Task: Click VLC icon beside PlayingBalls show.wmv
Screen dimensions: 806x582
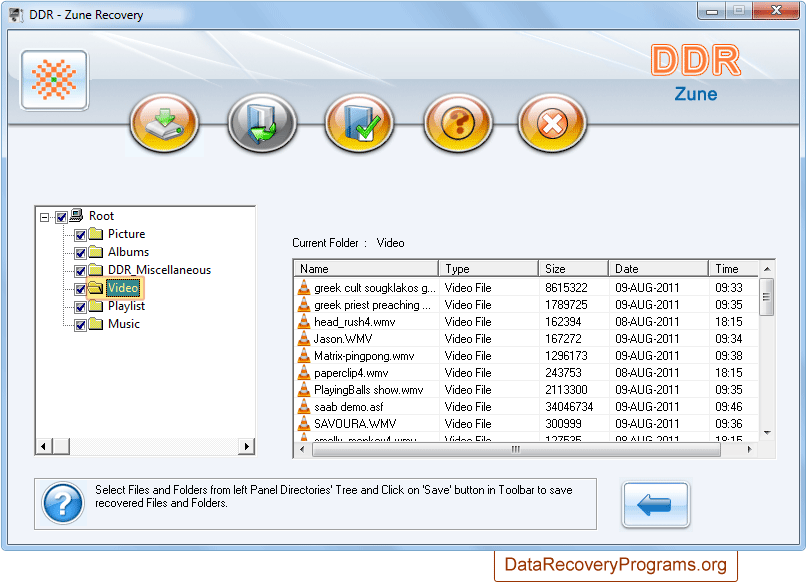Action: (304, 390)
